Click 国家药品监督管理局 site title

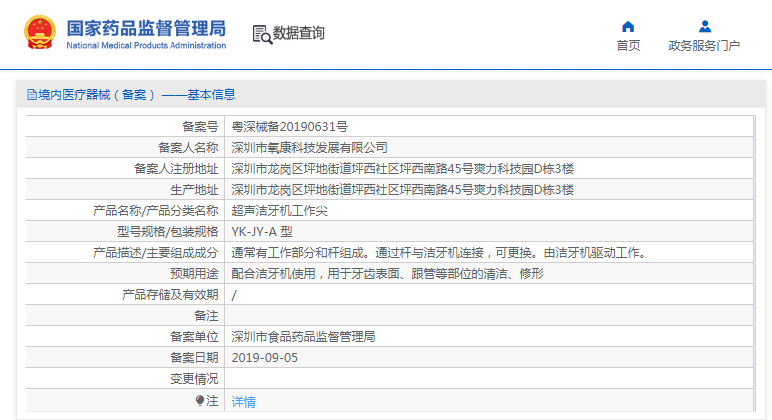[x=146, y=28]
